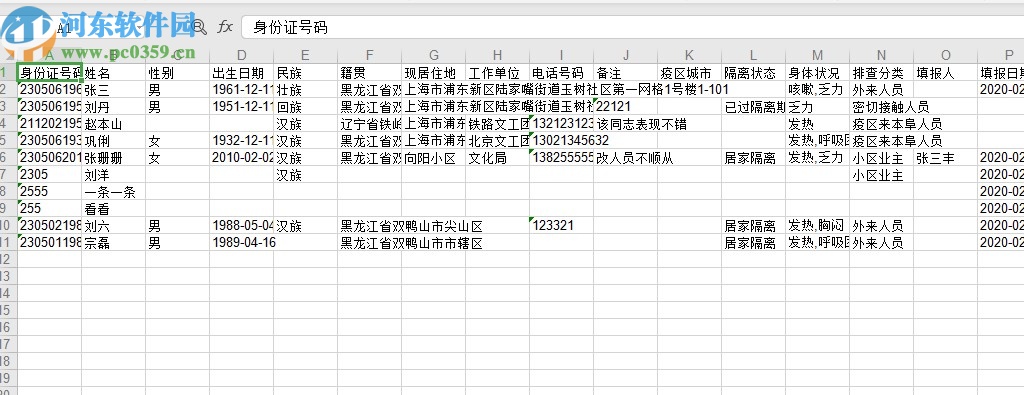The height and width of the screenshot is (395, 1024).
Task: Select birth date cell 1989-04-16
Action: [242, 243]
